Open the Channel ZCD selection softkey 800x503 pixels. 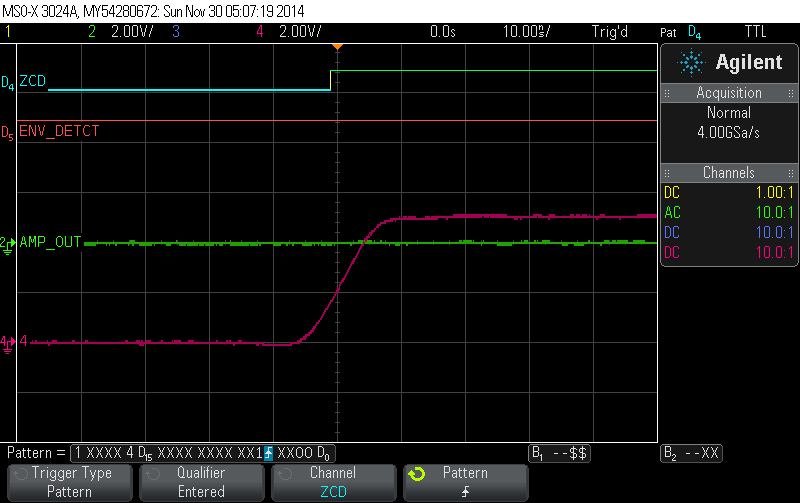click(x=332, y=482)
